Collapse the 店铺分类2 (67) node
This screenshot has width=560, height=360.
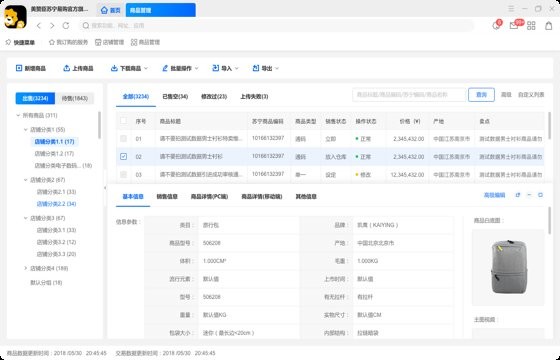coord(25,180)
